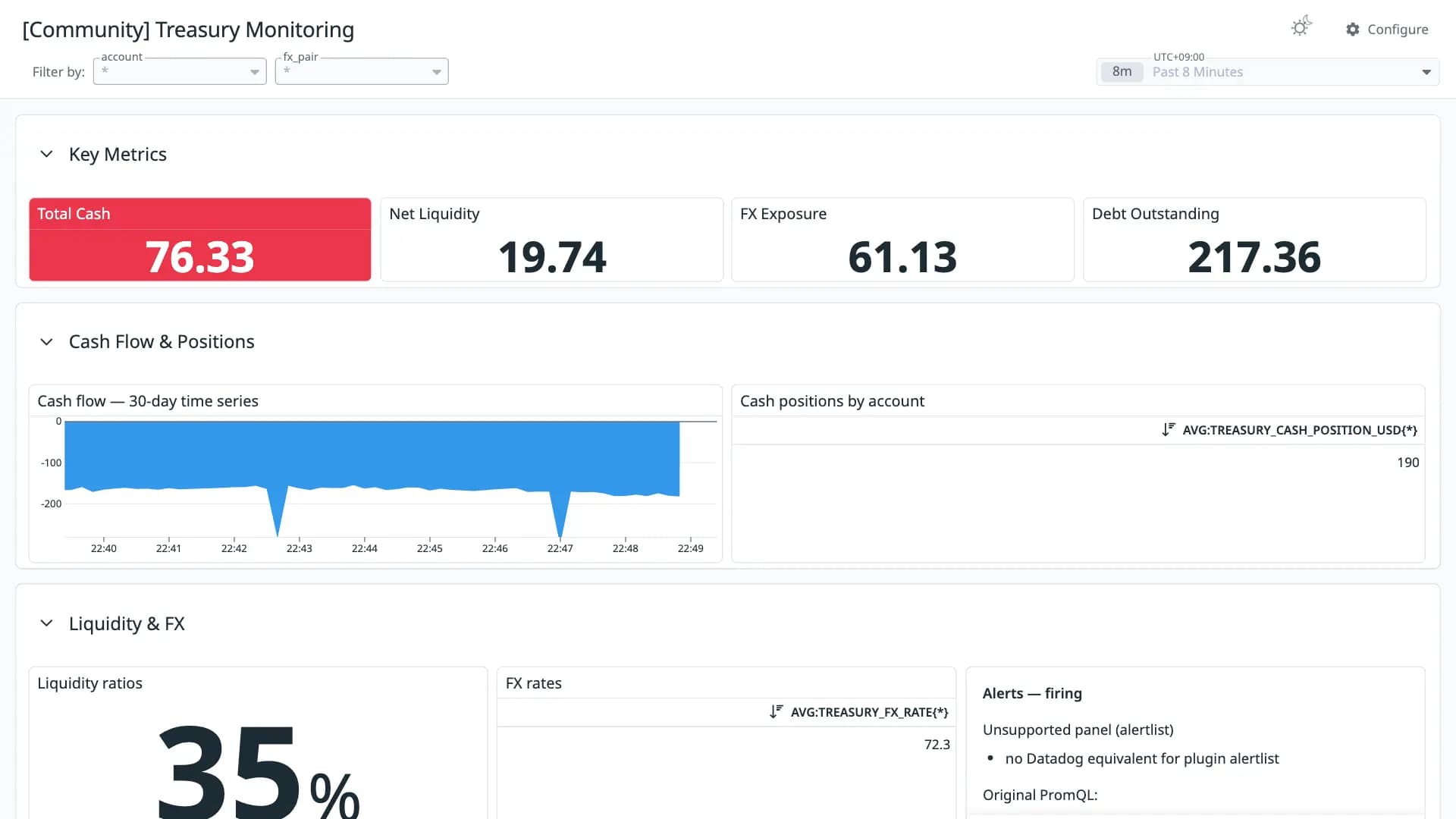Click the FX rates widget title
The height and width of the screenshot is (819, 1456).
(x=533, y=683)
